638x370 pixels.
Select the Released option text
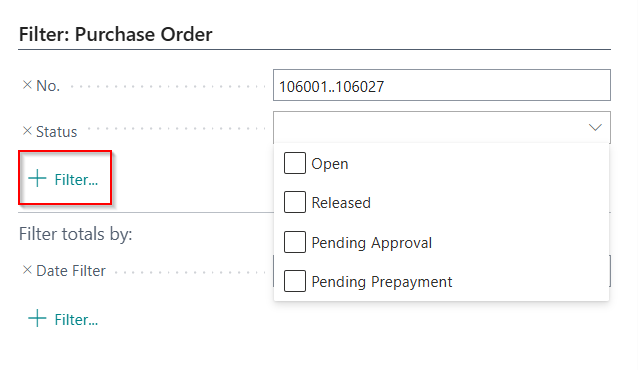click(341, 203)
